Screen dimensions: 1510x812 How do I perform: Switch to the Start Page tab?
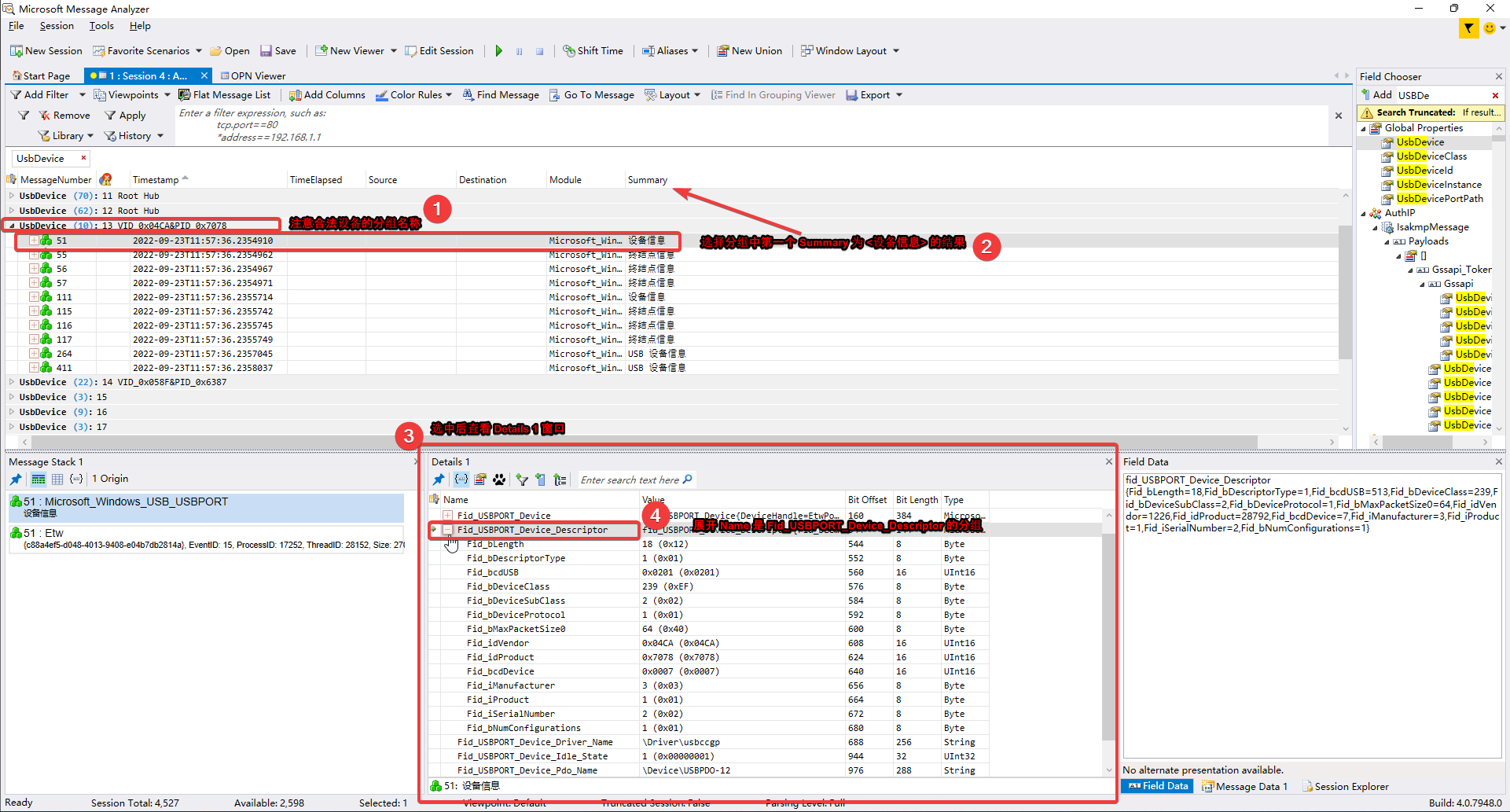click(x=42, y=76)
